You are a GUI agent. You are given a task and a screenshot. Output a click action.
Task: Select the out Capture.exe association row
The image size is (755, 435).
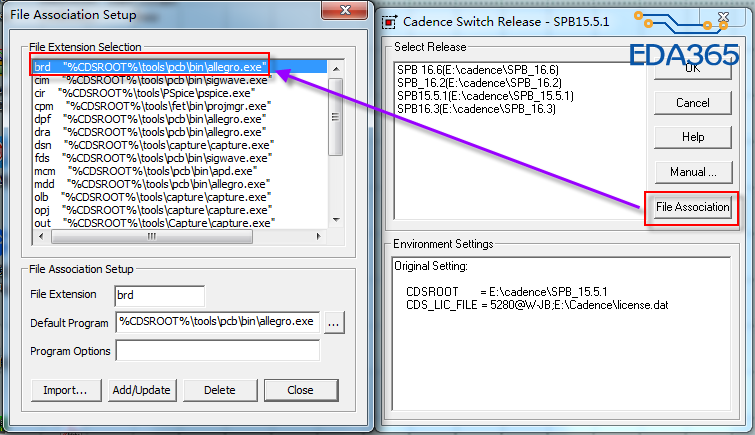point(180,223)
